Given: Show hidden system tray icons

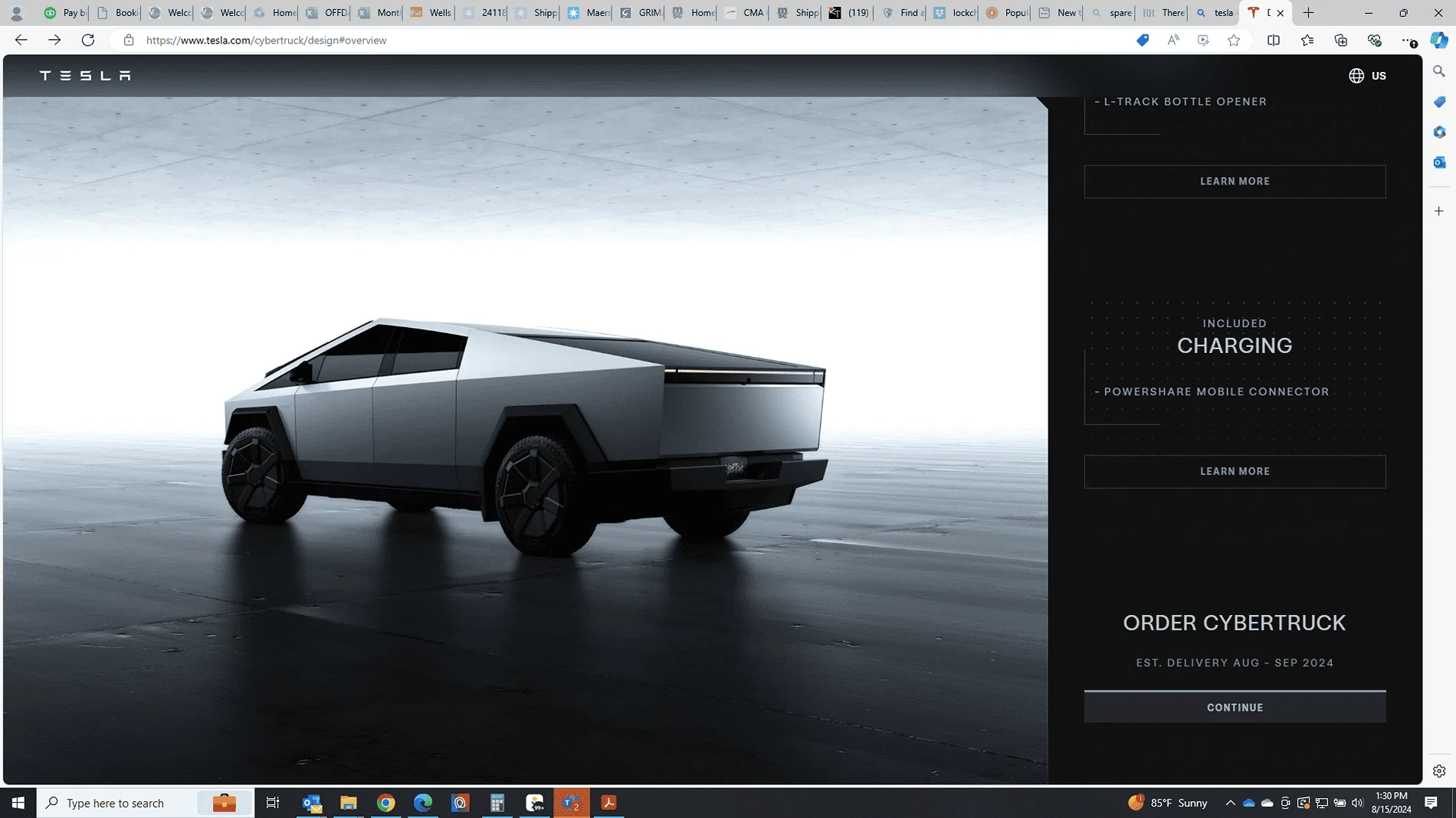Looking at the screenshot, I should 1230,803.
